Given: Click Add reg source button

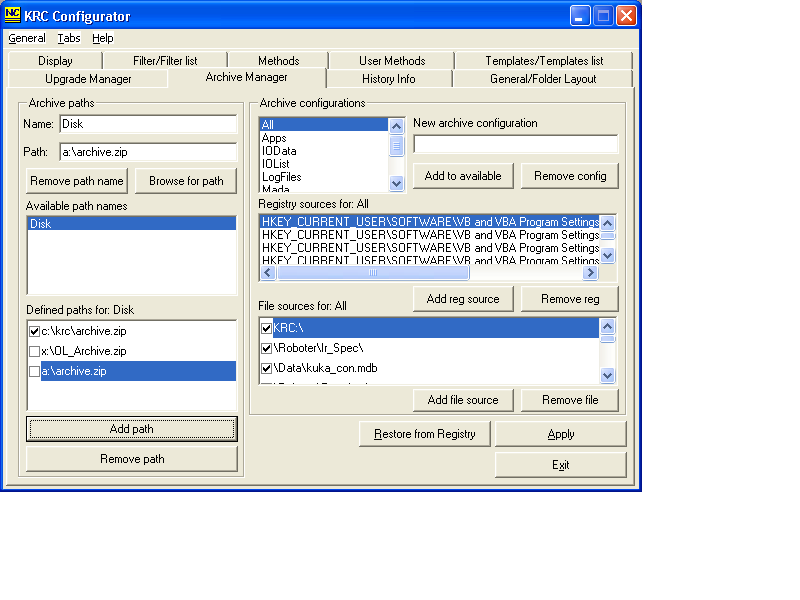Looking at the screenshot, I should click(x=463, y=299).
